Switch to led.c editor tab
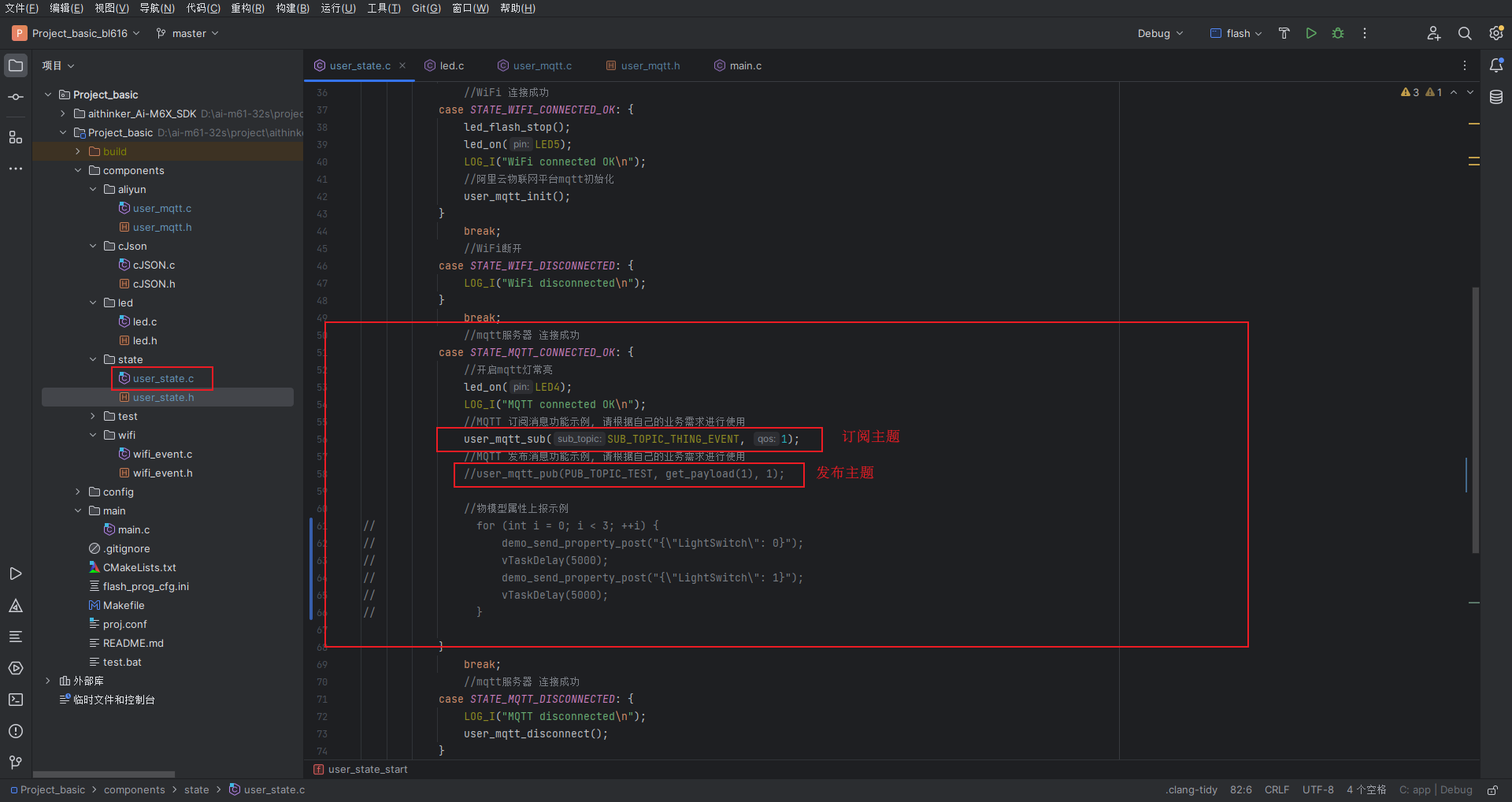 pos(445,65)
